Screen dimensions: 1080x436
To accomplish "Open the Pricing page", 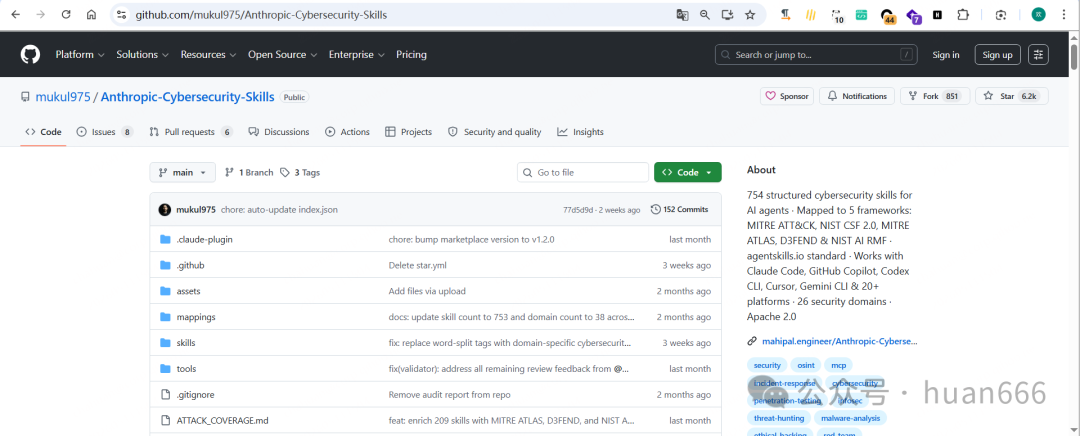I will pyautogui.click(x=411, y=54).
